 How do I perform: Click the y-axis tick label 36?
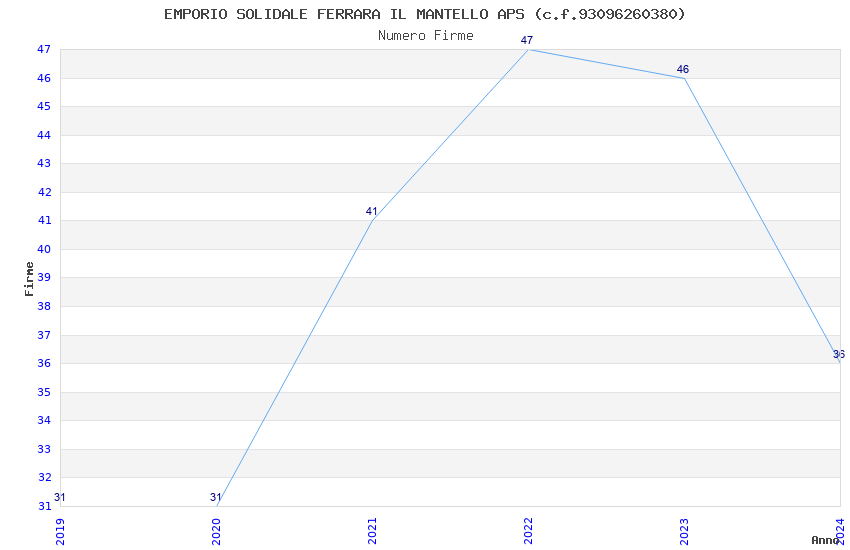click(x=44, y=363)
